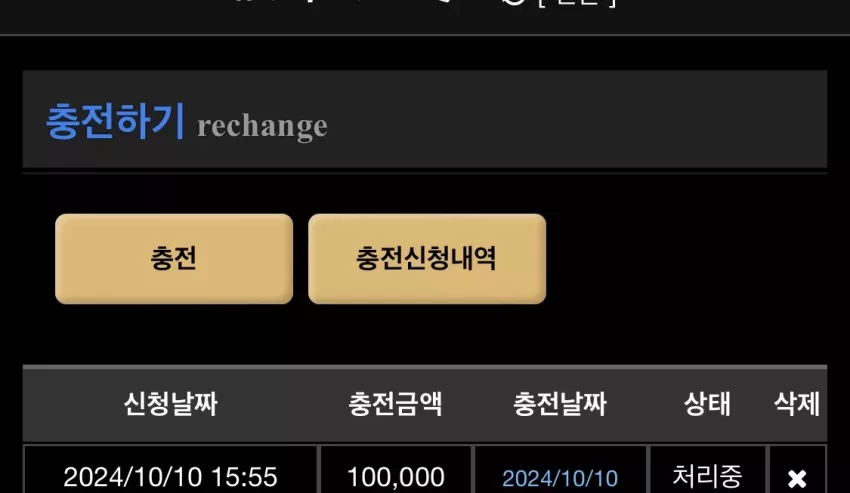Sort by the 신청날짜 column header
This screenshot has height=493, width=850.
click(171, 404)
